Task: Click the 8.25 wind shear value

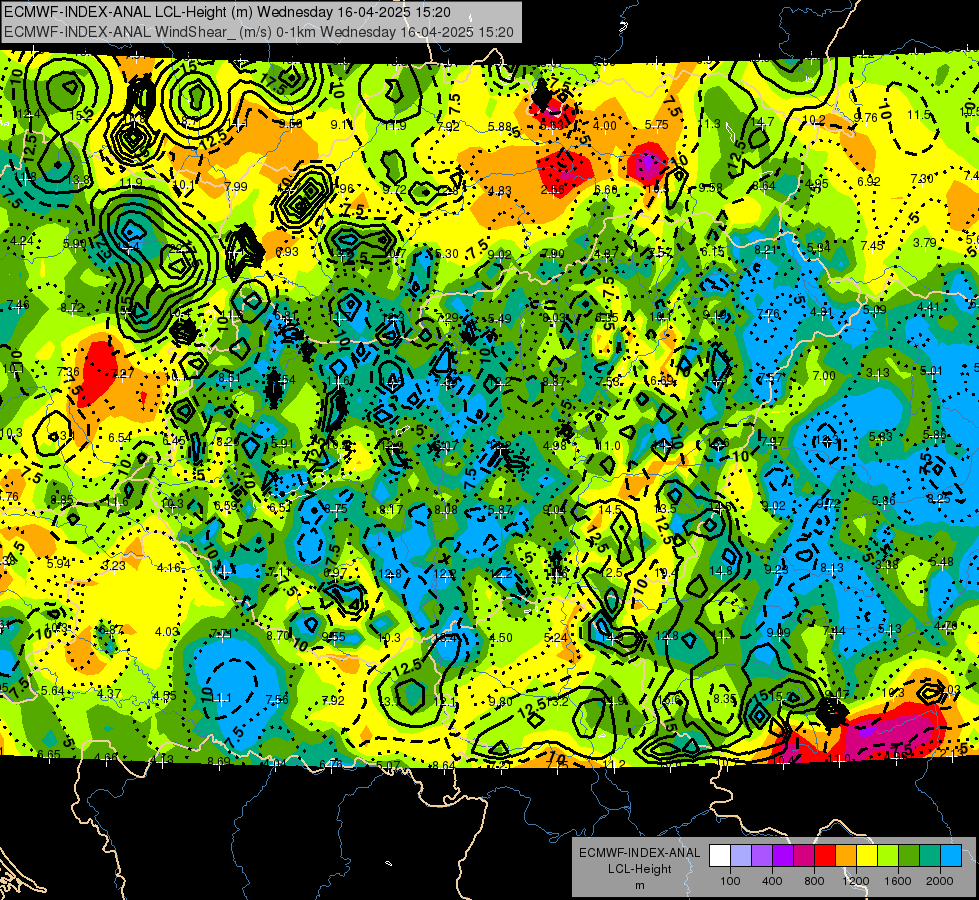Action: coord(939,498)
